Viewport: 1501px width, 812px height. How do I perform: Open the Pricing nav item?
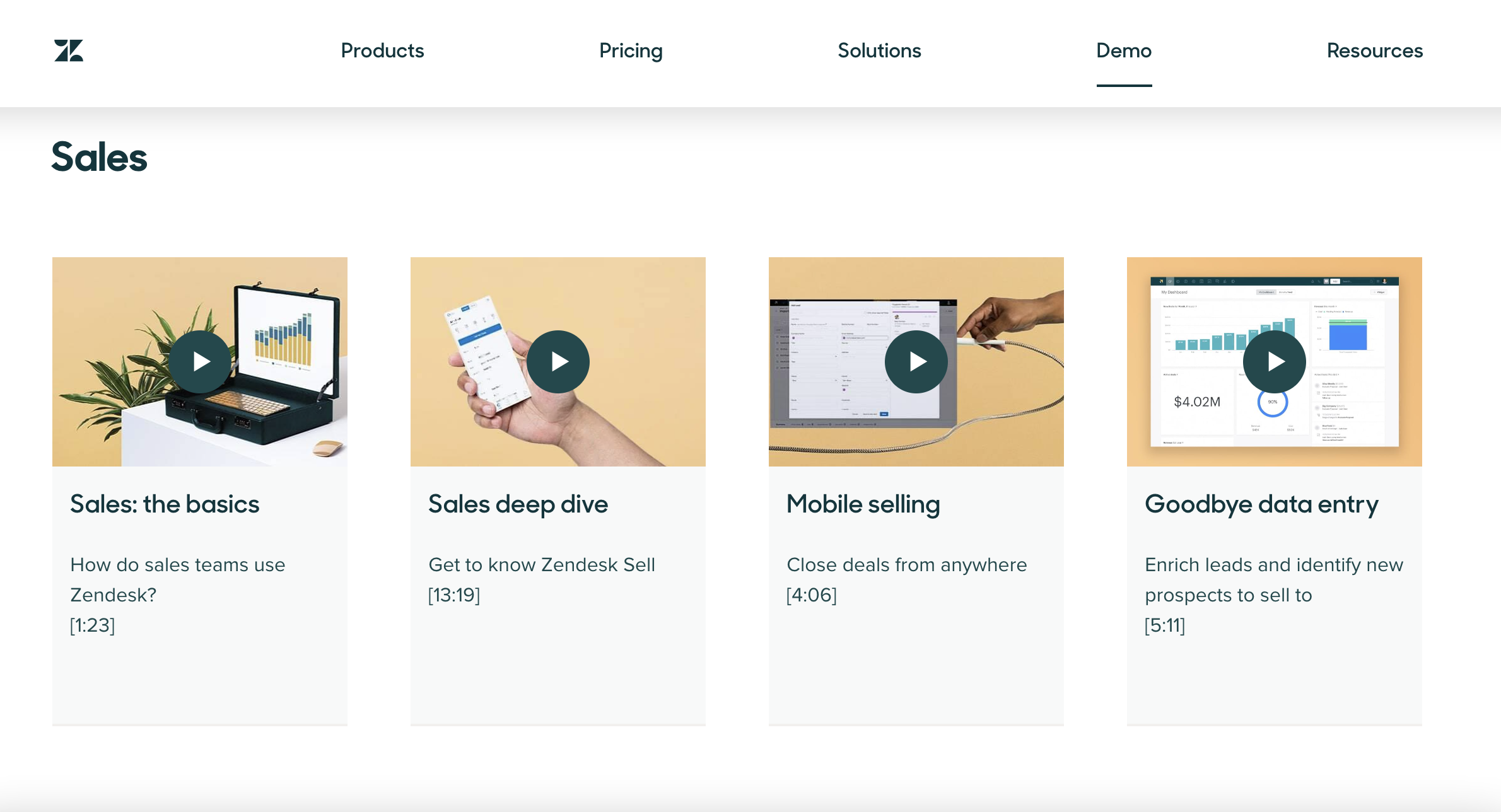pos(631,50)
